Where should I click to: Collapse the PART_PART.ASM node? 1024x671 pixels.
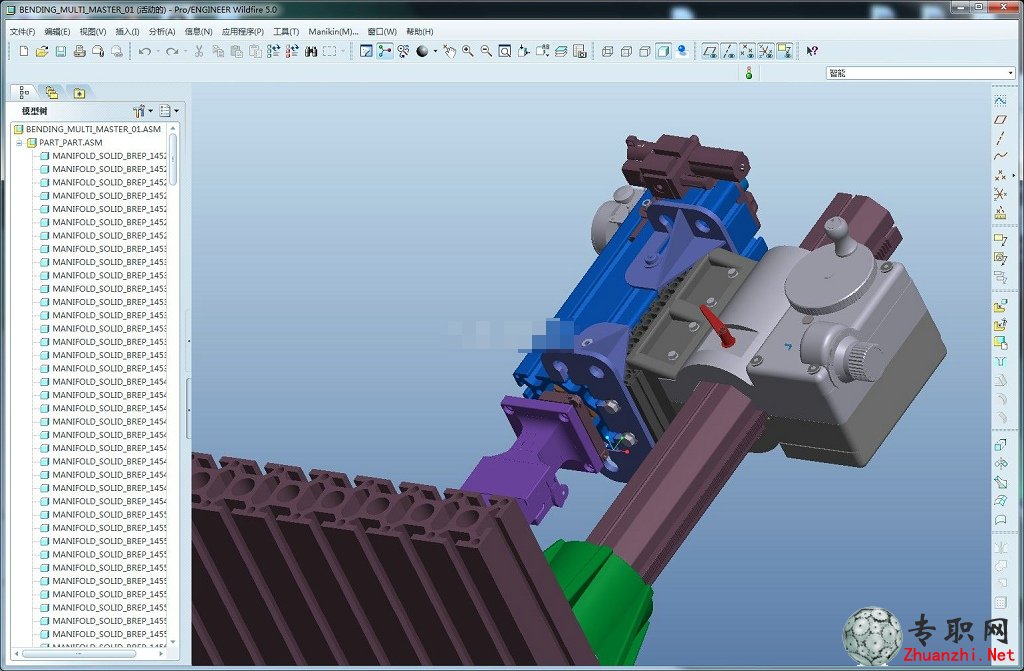click(19, 142)
